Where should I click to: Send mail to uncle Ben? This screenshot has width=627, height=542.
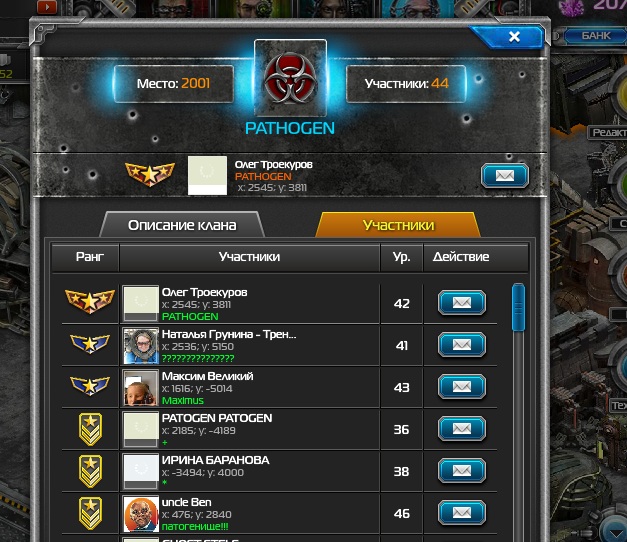462,513
